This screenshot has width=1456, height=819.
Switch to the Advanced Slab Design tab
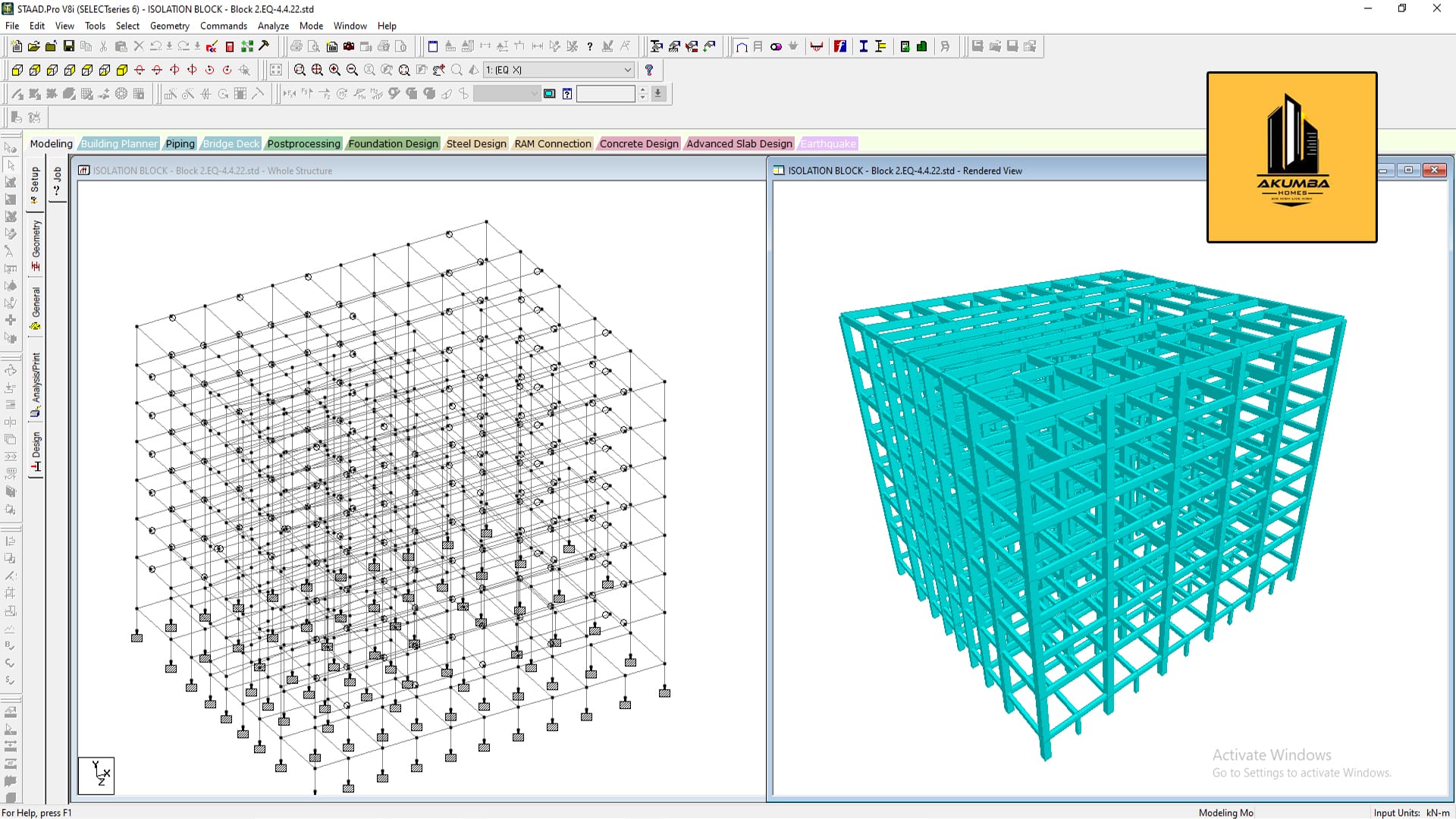[739, 144]
